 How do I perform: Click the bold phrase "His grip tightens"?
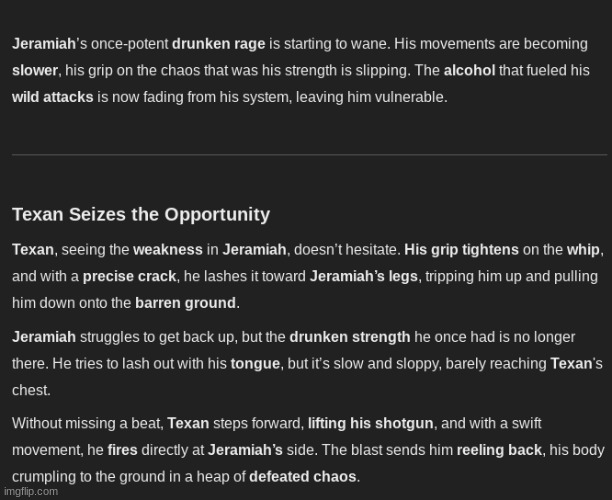tap(461, 249)
